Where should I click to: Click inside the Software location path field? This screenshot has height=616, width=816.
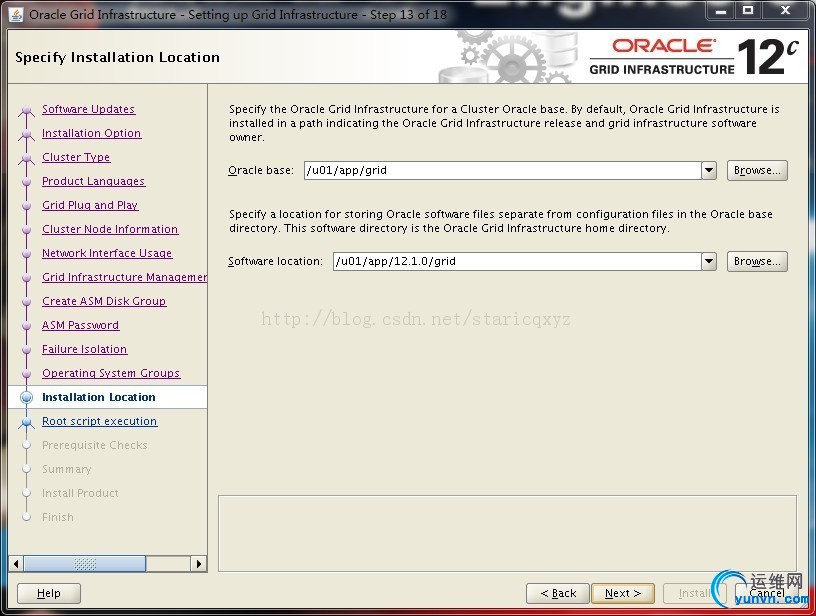coord(517,261)
